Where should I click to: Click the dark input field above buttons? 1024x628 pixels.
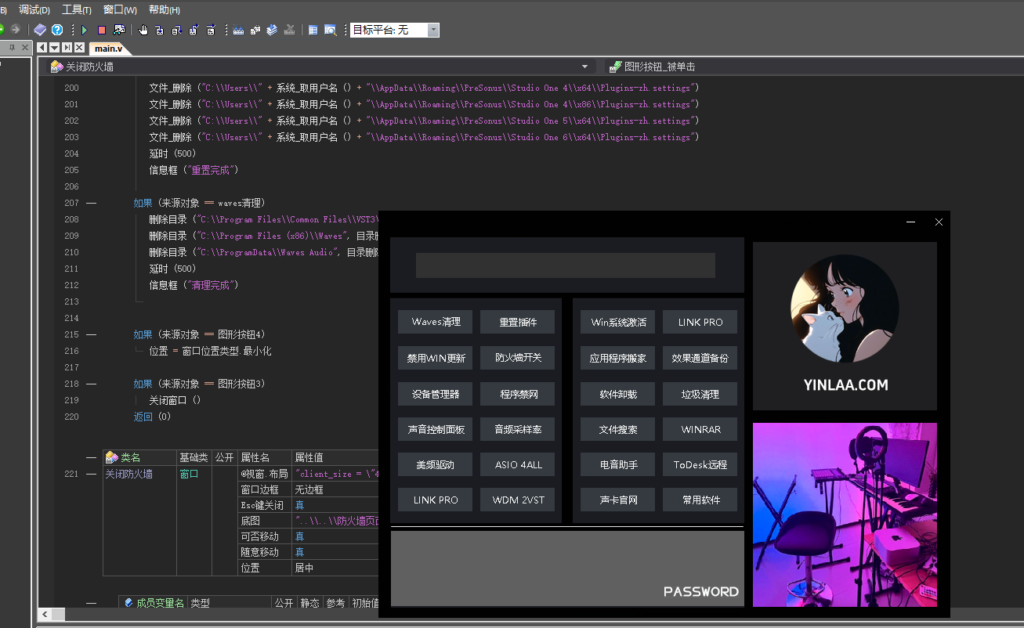[565, 265]
